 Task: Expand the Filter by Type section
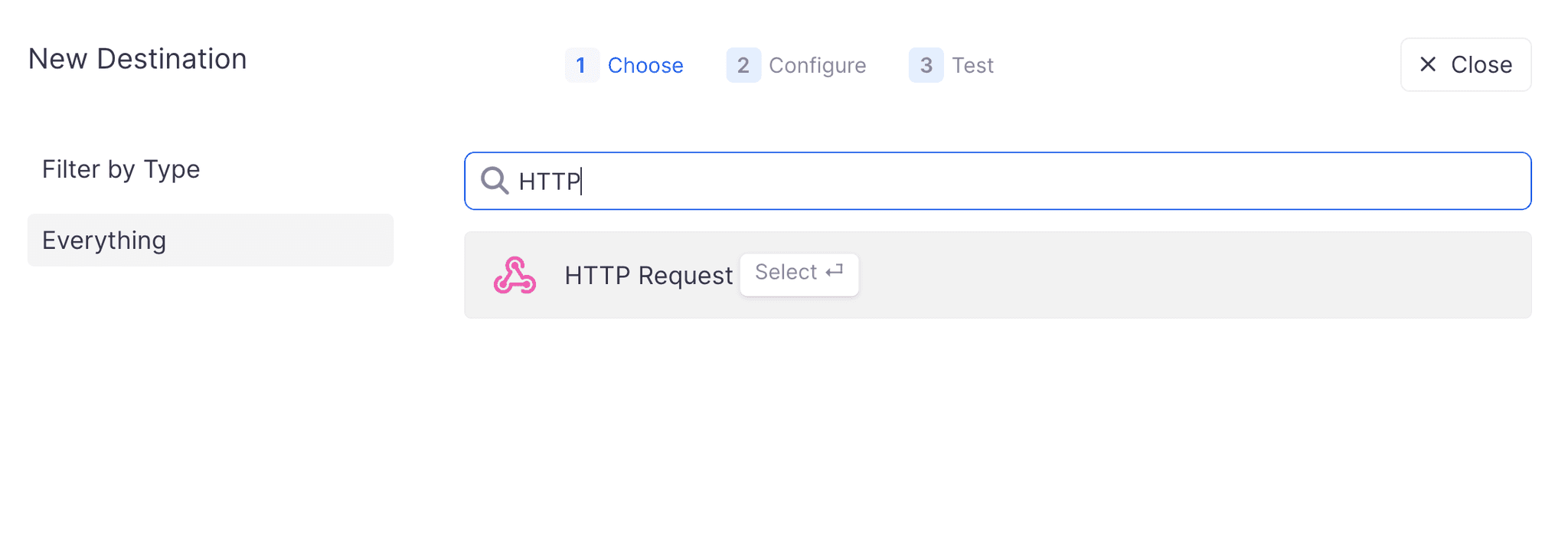[x=121, y=169]
